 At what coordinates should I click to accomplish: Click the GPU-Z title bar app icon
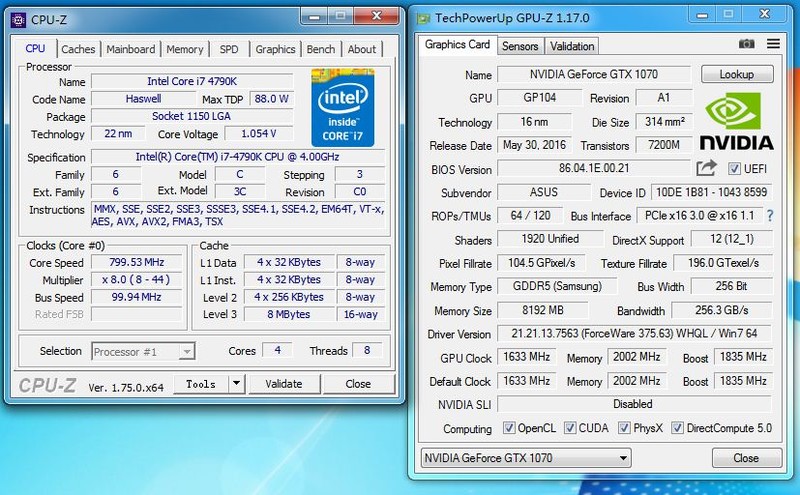pyautogui.click(x=423, y=19)
